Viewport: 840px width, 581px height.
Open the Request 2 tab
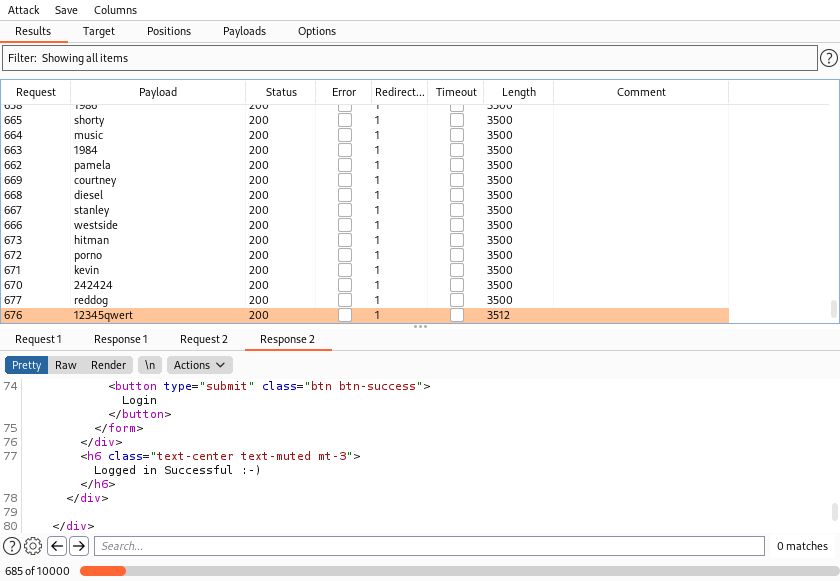click(204, 339)
